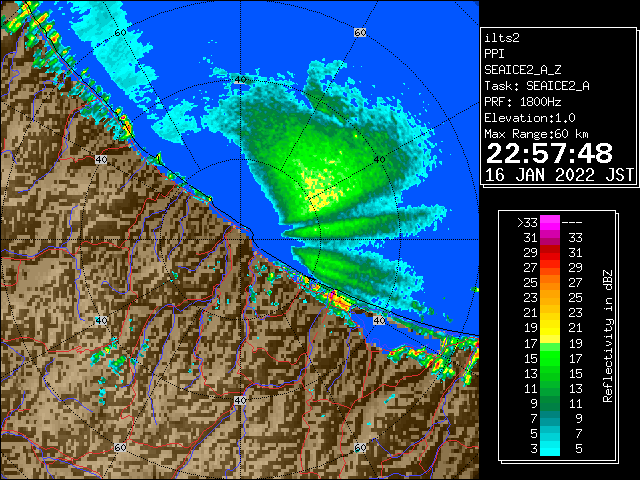The height and width of the screenshot is (480, 640).
Task: Click the radar site name "ilts2"
Action: point(502,38)
